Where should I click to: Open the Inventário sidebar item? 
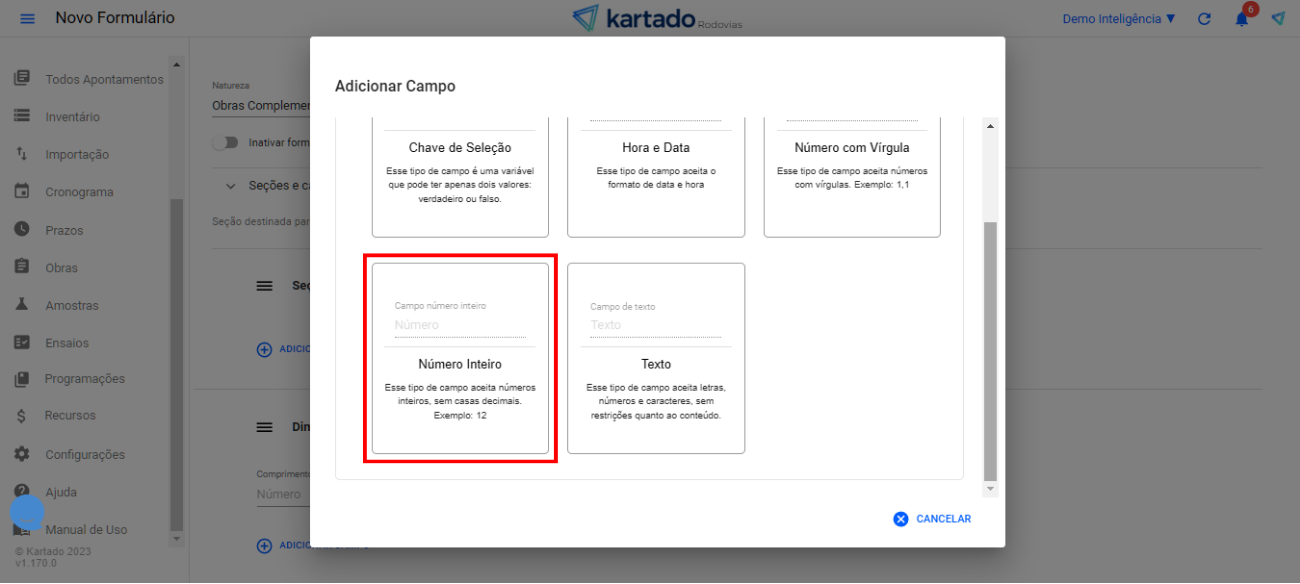[x=72, y=117]
